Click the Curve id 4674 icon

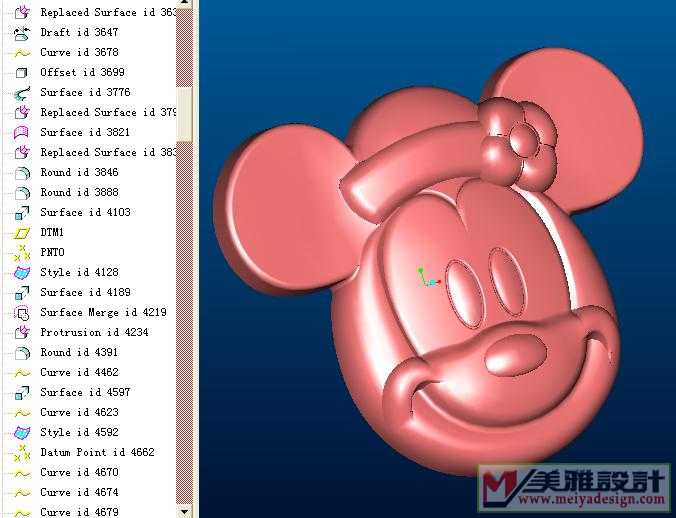[x=22, y=493]
